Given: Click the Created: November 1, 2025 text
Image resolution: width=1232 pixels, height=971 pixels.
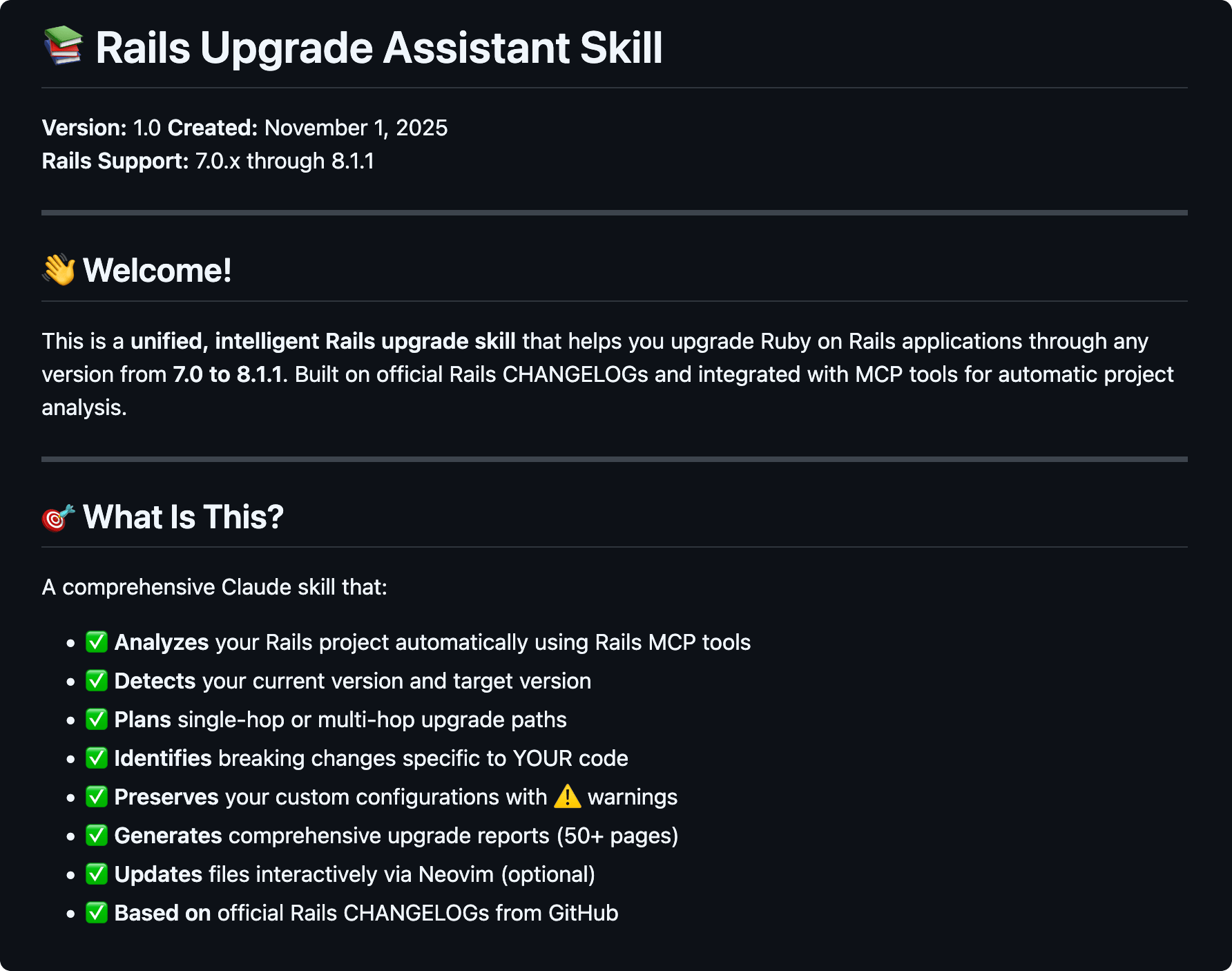Looking at the screenshot, I should tap(307, 128).
